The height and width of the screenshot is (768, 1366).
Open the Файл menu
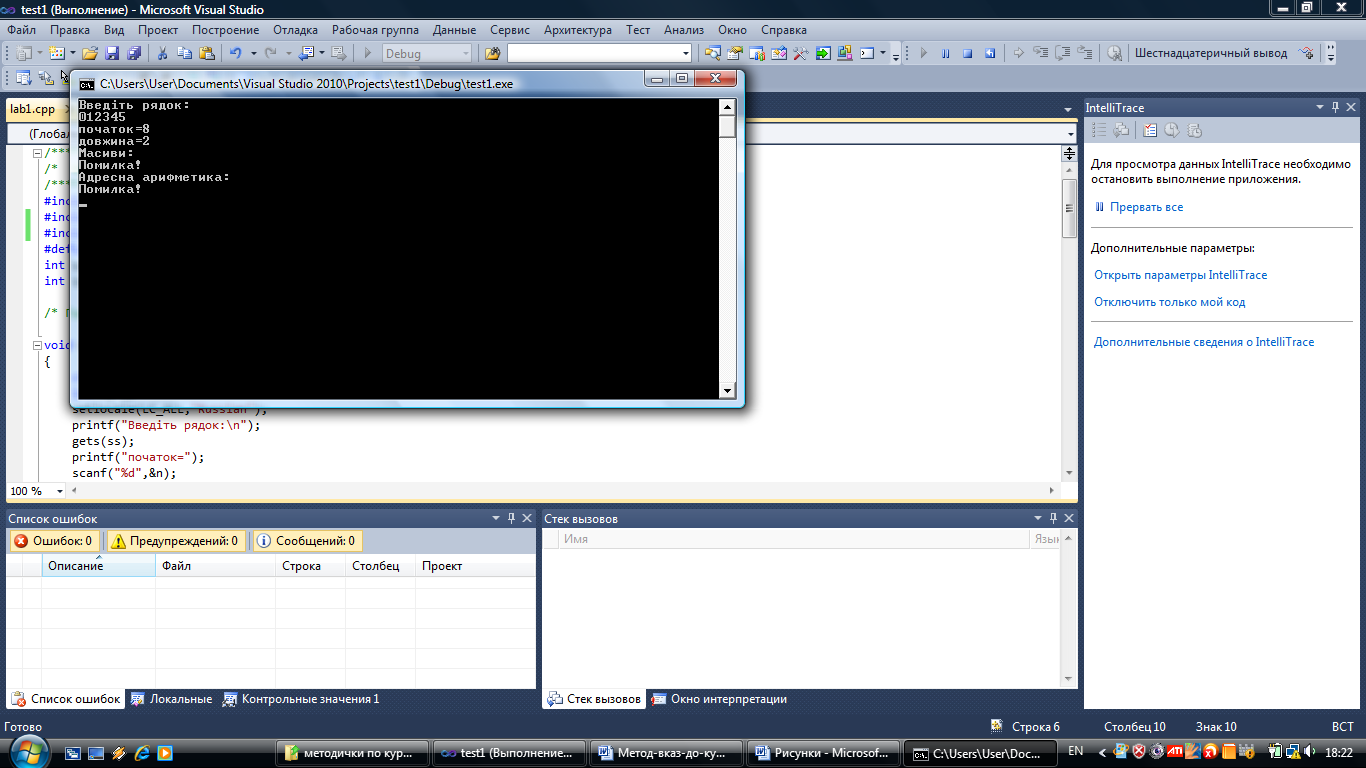tap(21, 30)
